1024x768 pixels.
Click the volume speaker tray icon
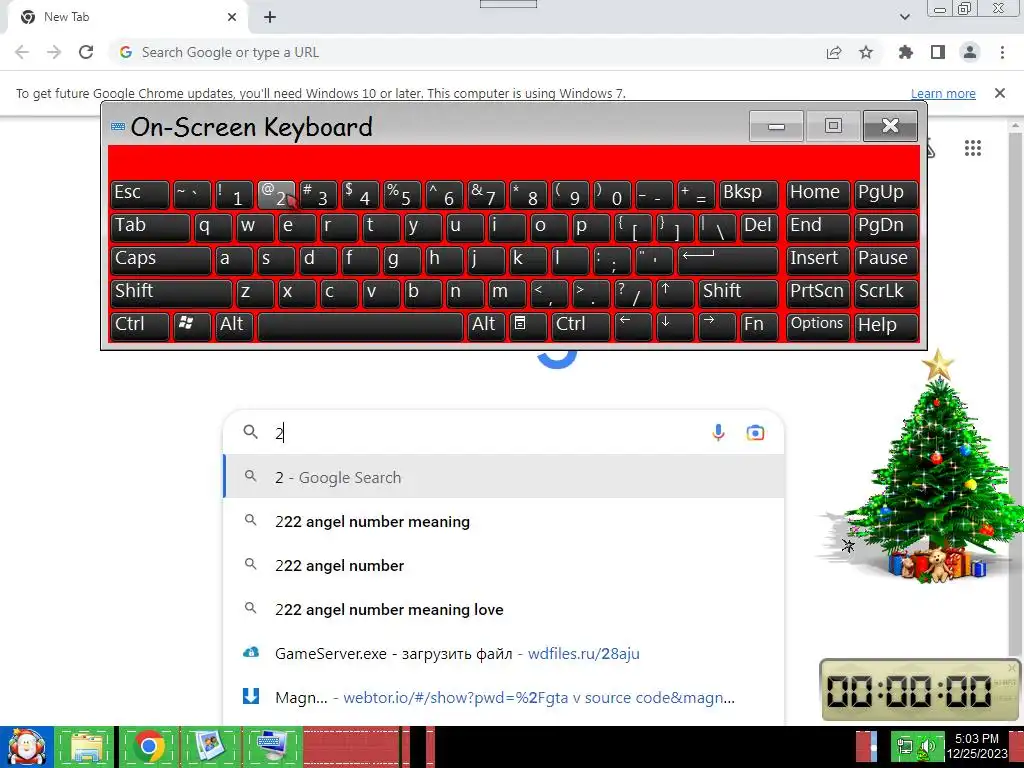tap(928, 746)
